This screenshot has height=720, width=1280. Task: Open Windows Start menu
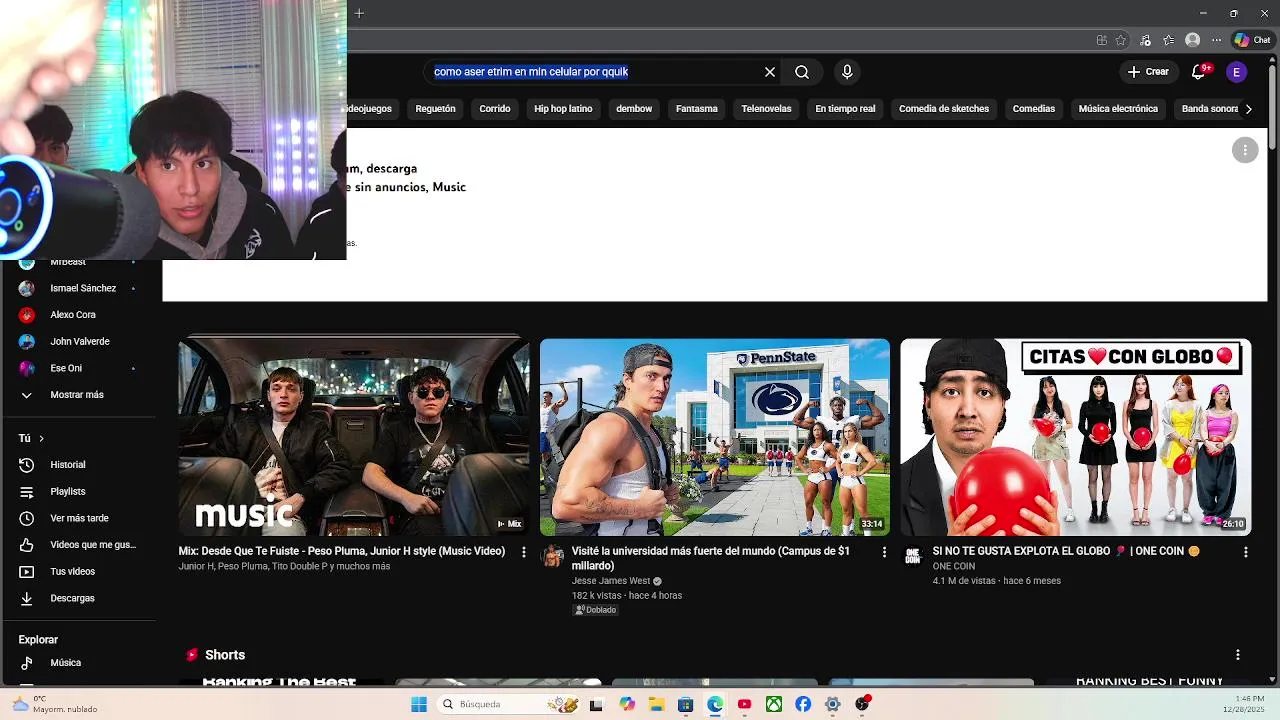[419, 704]
